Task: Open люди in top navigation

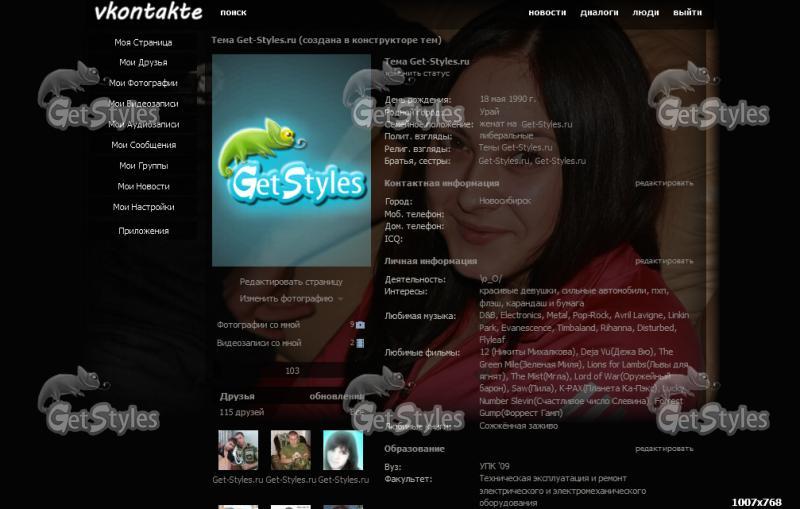Action: (x=645, y=12)
